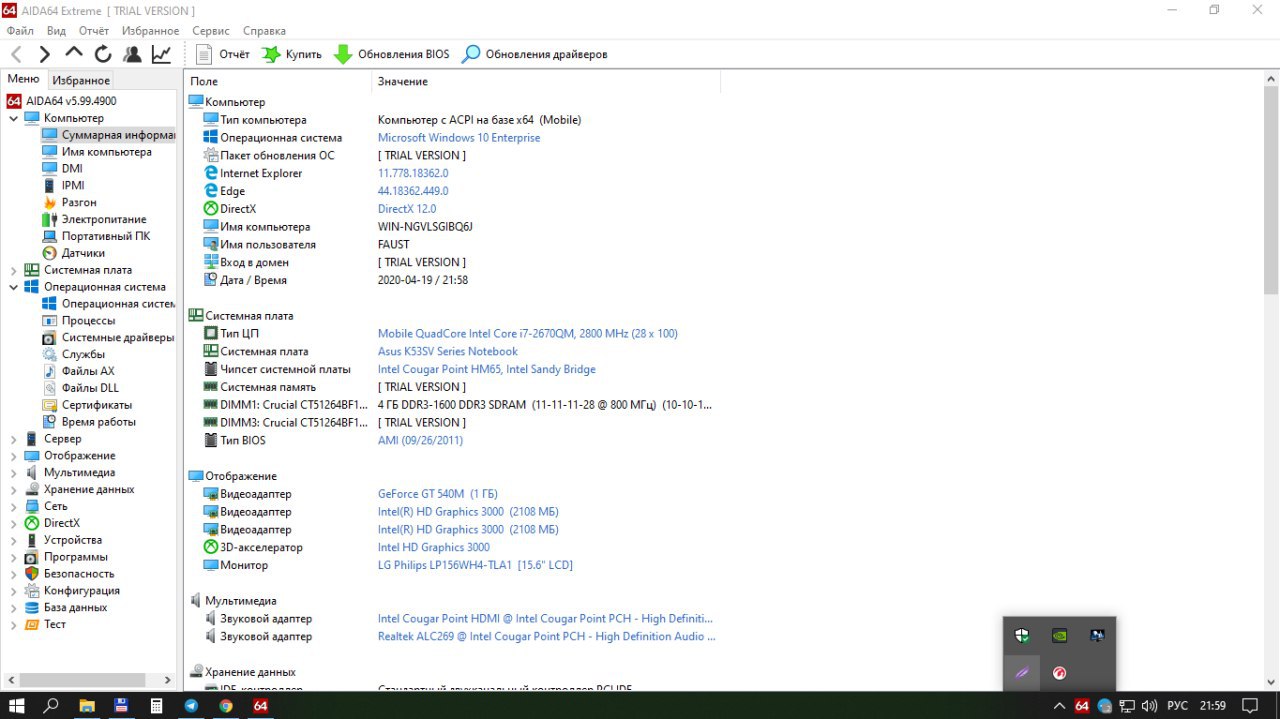Image resolution: width=1280 pixels, height=719 pixels.
Task: Collapse the Компьютер tree node
Action: point(13,118)
